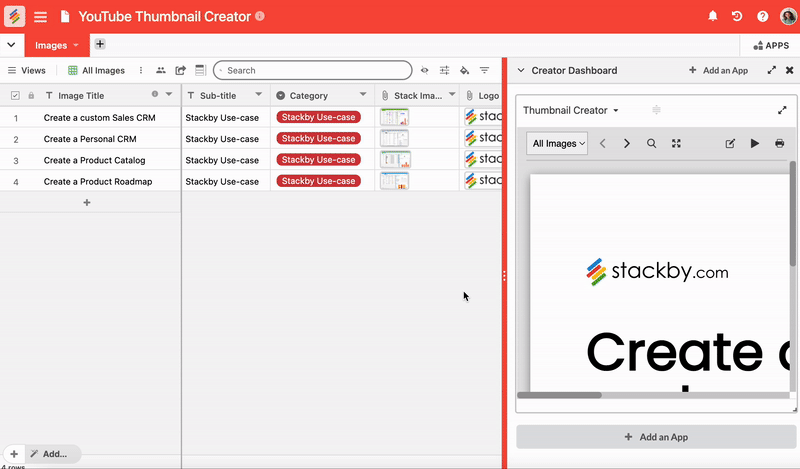Click Add an App at dashboard top
Screen dimensions: 800x469
[718, 70]
